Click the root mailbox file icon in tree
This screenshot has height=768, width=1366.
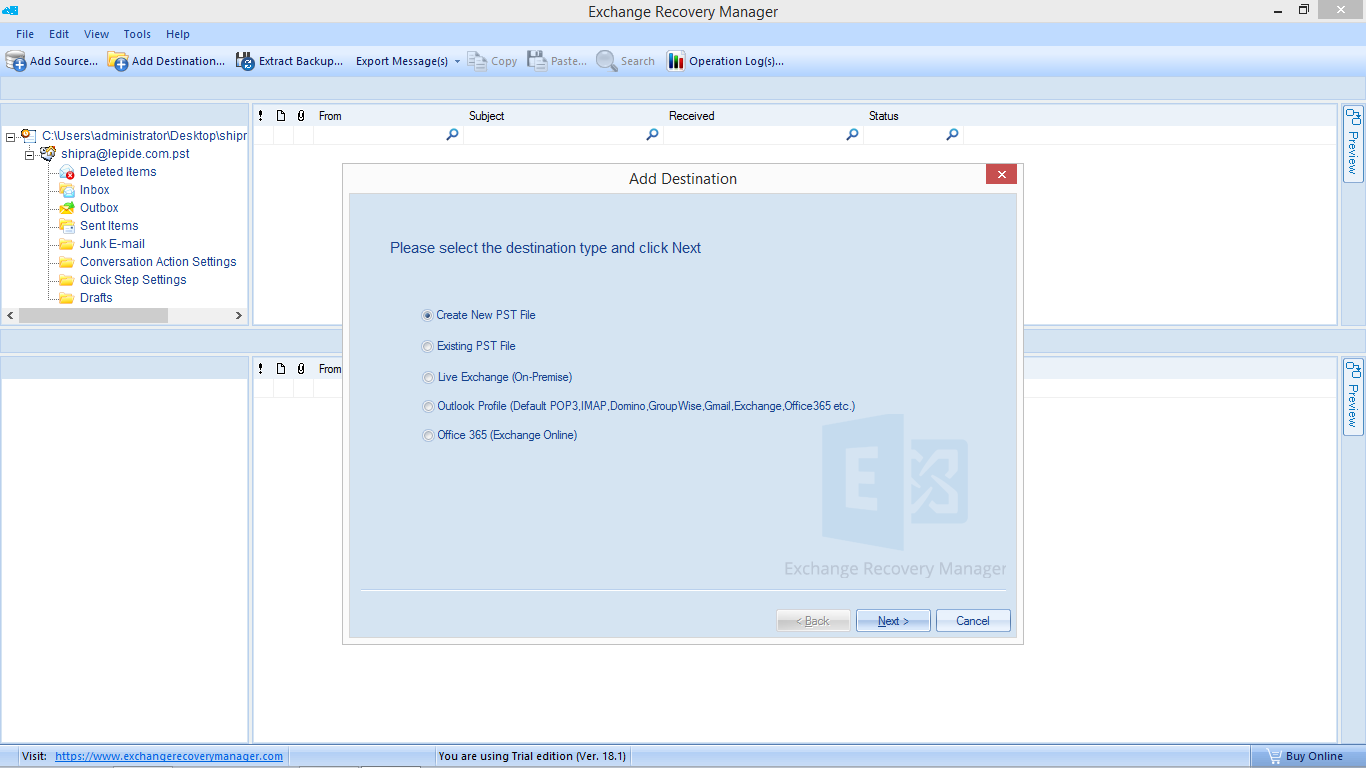click(x=28, y=136)
